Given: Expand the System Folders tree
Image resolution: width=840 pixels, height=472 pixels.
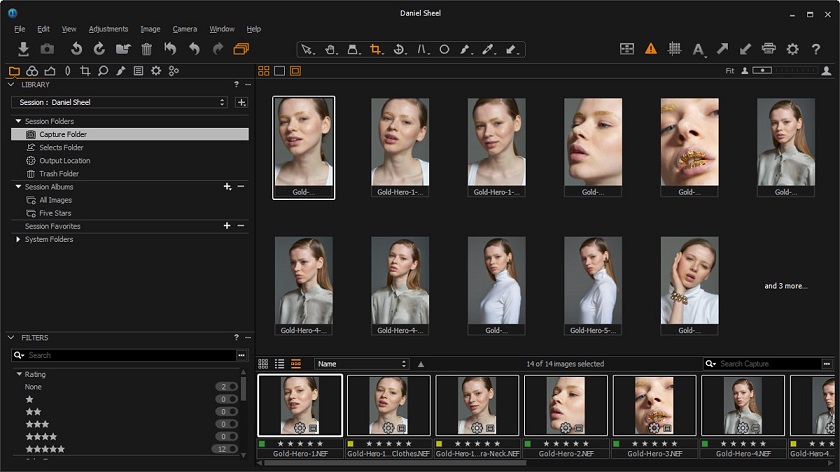Looking at the screenshot, I should (18, 239).
